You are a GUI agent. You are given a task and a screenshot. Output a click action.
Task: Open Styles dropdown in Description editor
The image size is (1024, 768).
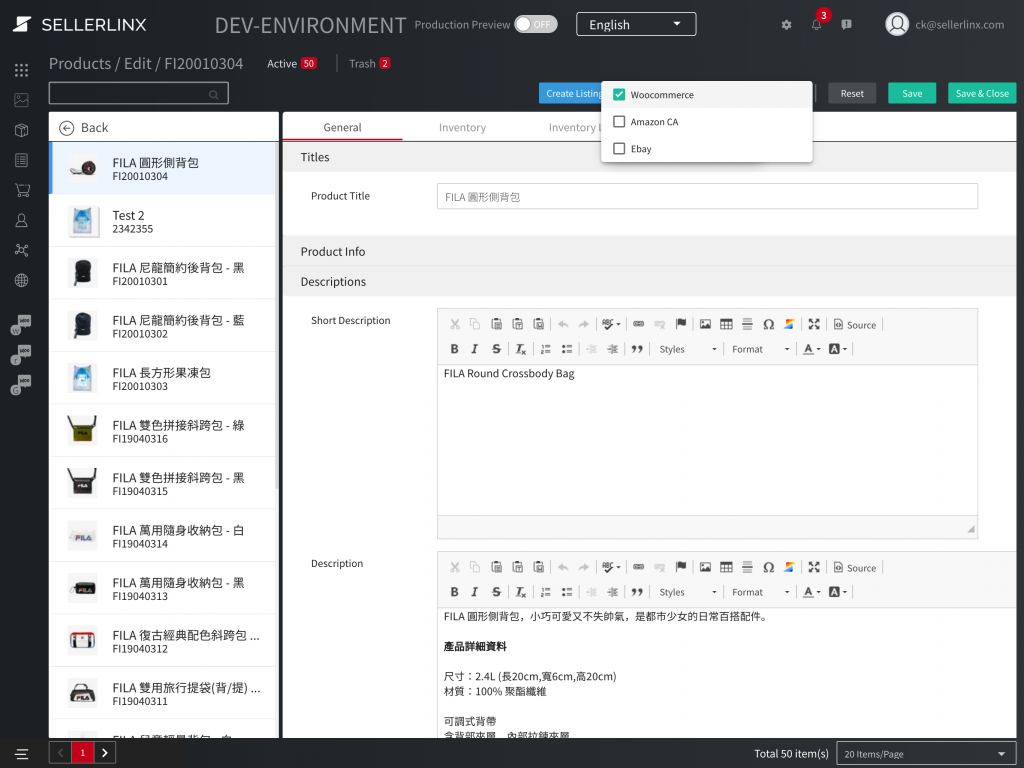[687, 592]
